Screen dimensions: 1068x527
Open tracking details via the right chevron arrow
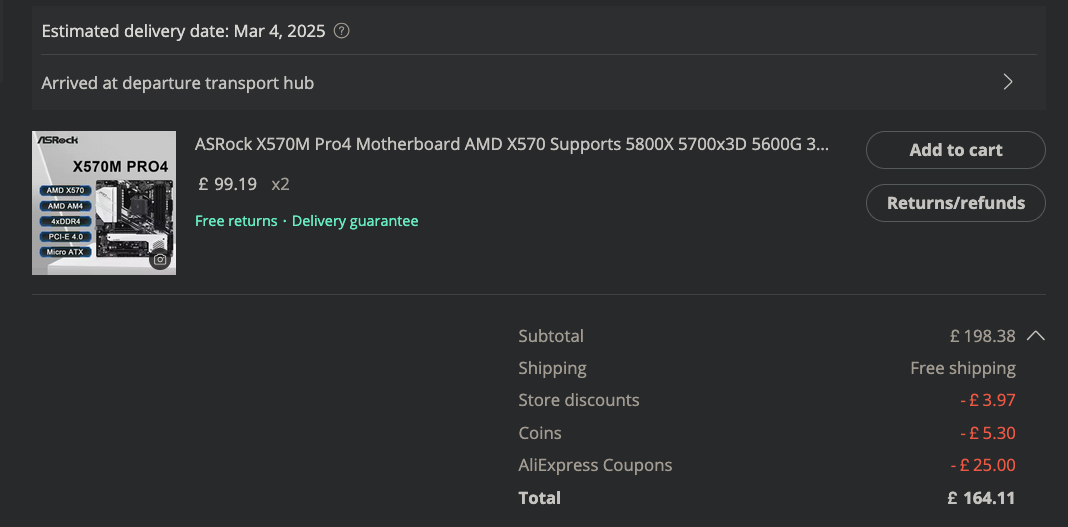(1008, 82)
